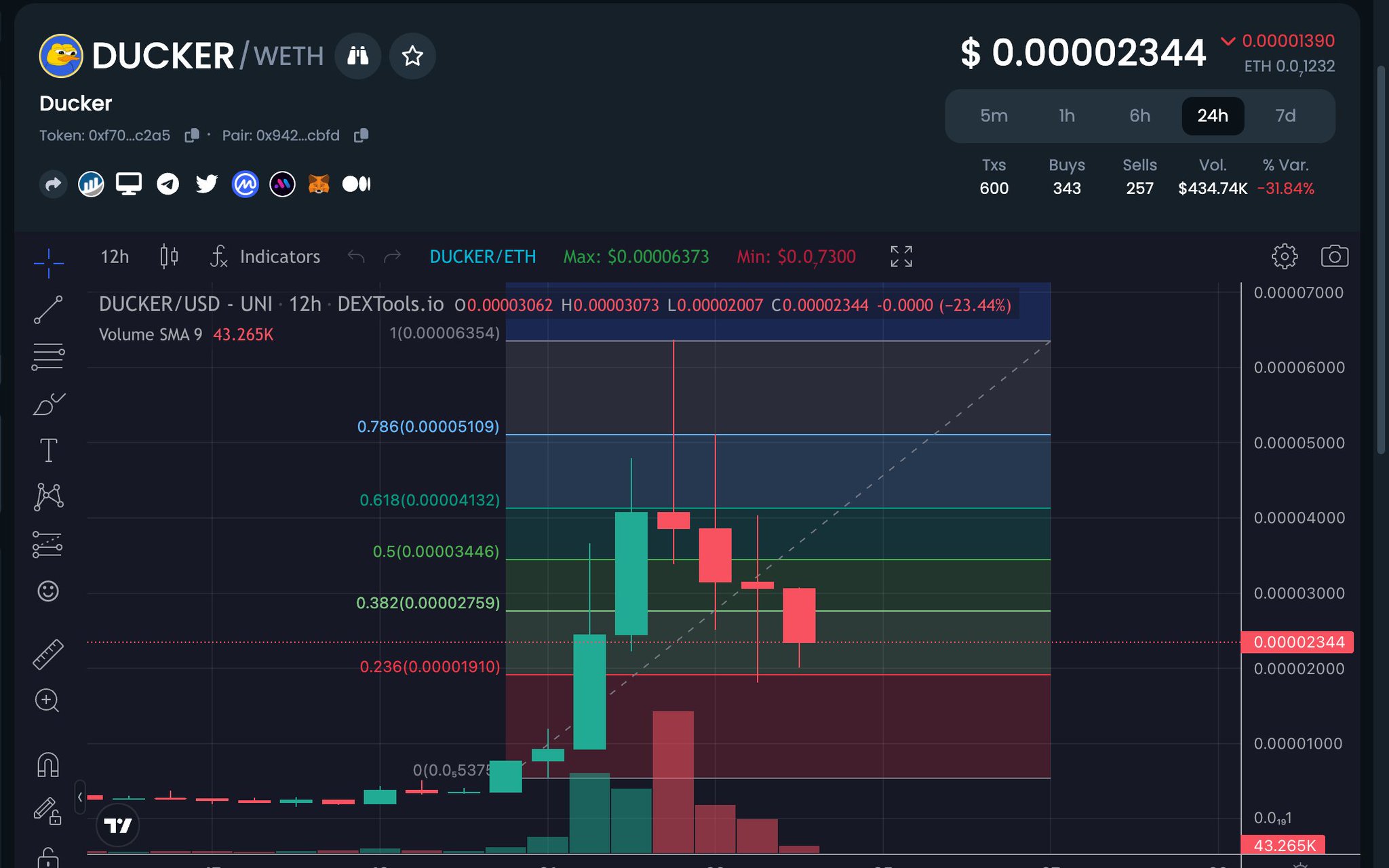Open the Telegram link icon
The width and height of the screenshot is (1389, 868).
168,184
